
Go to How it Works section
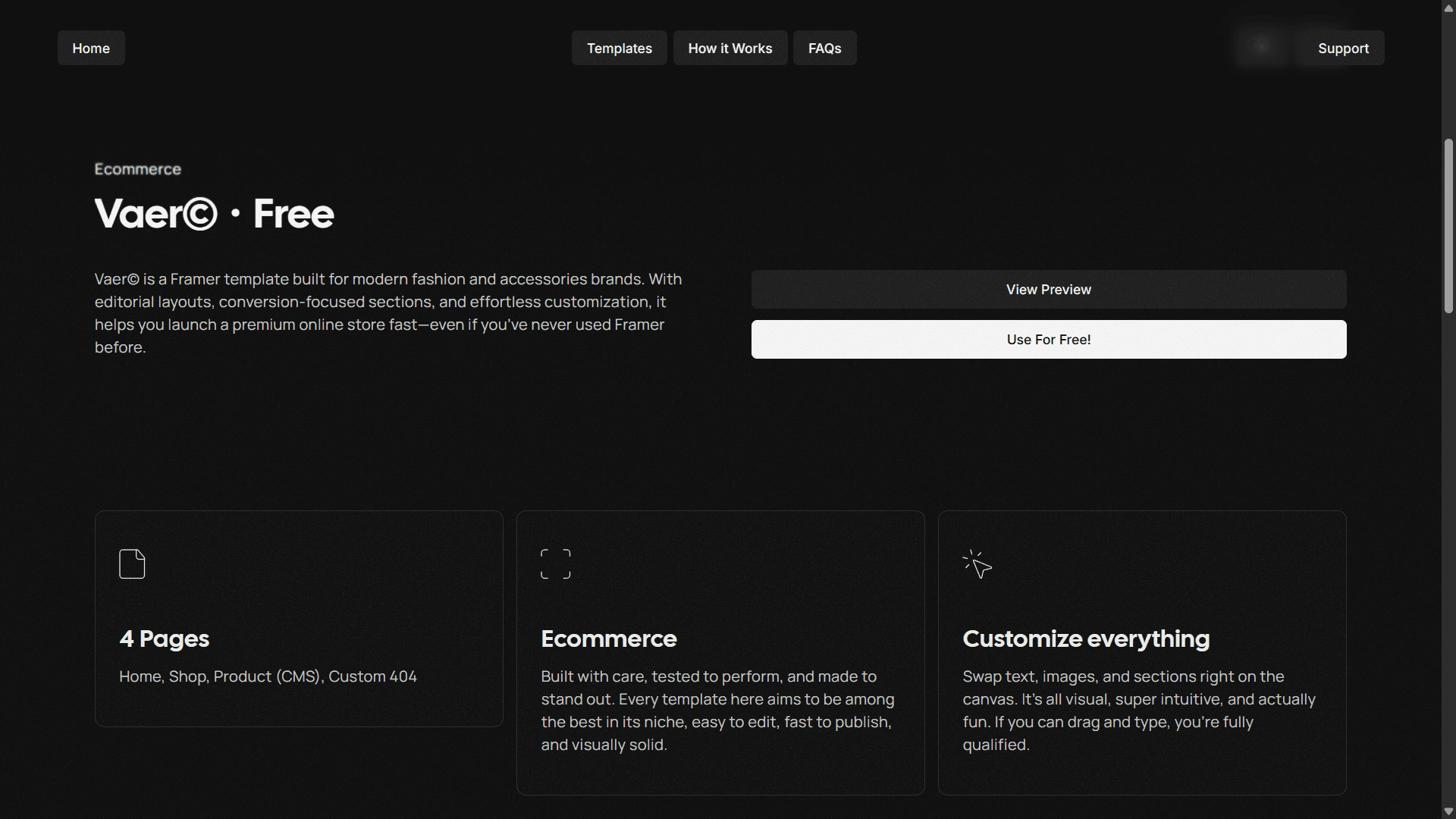tap(730, 48)
